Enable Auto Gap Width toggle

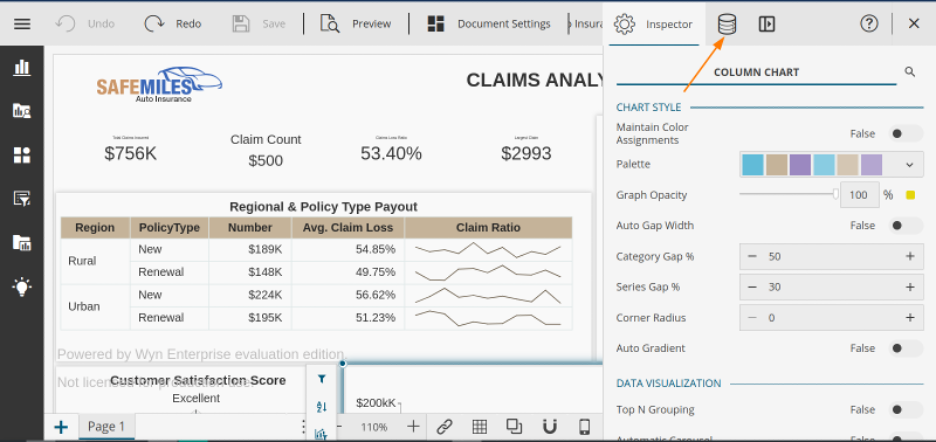coord(906,226)
